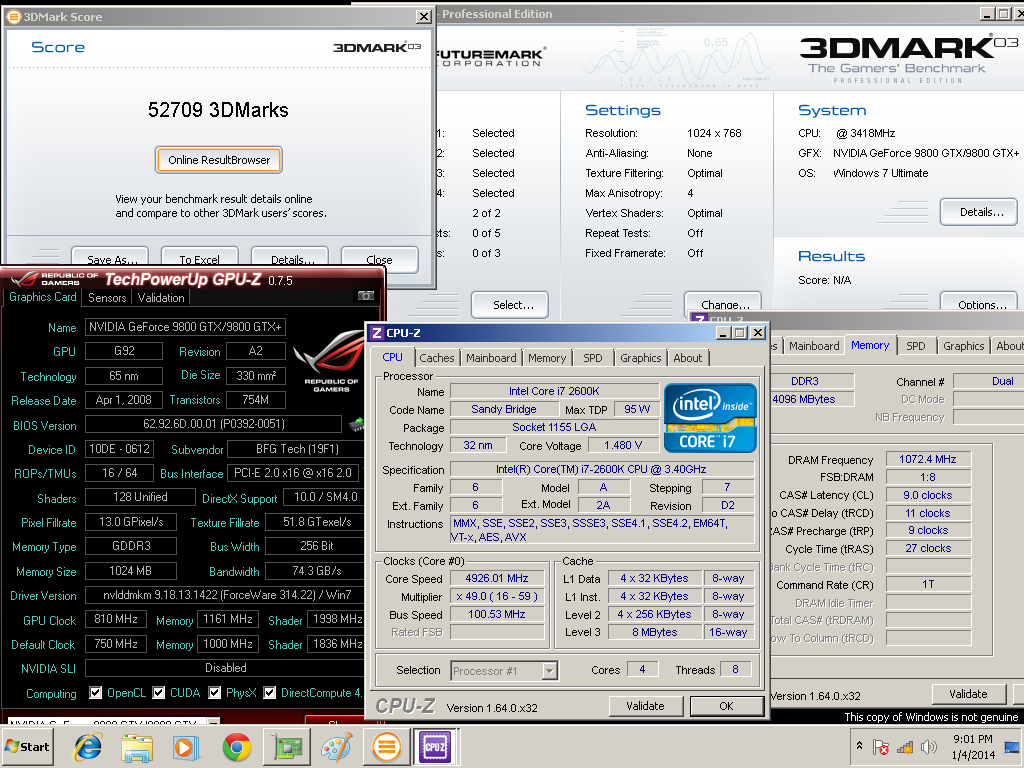The width and height of the screenshot is (1024, 768).
Task: Toggle the OpenCL checkbox in GPU-Z
Action: [95, 692]
